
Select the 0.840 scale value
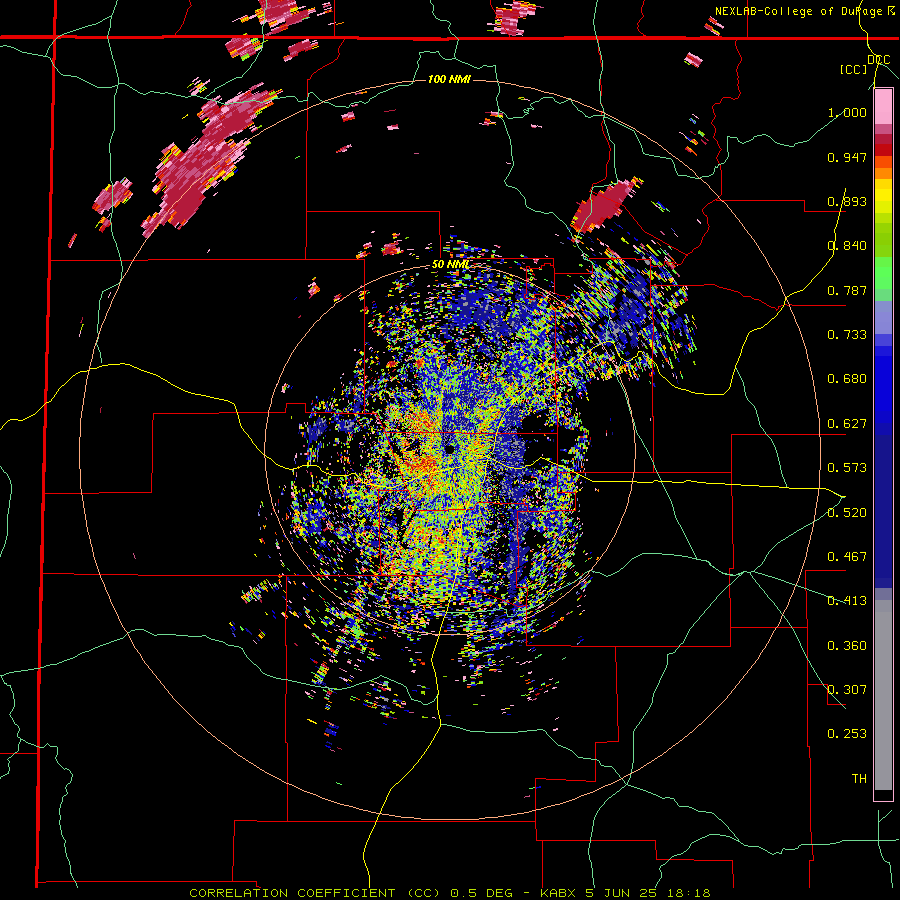pyautogui.click(x=847, y=246)
